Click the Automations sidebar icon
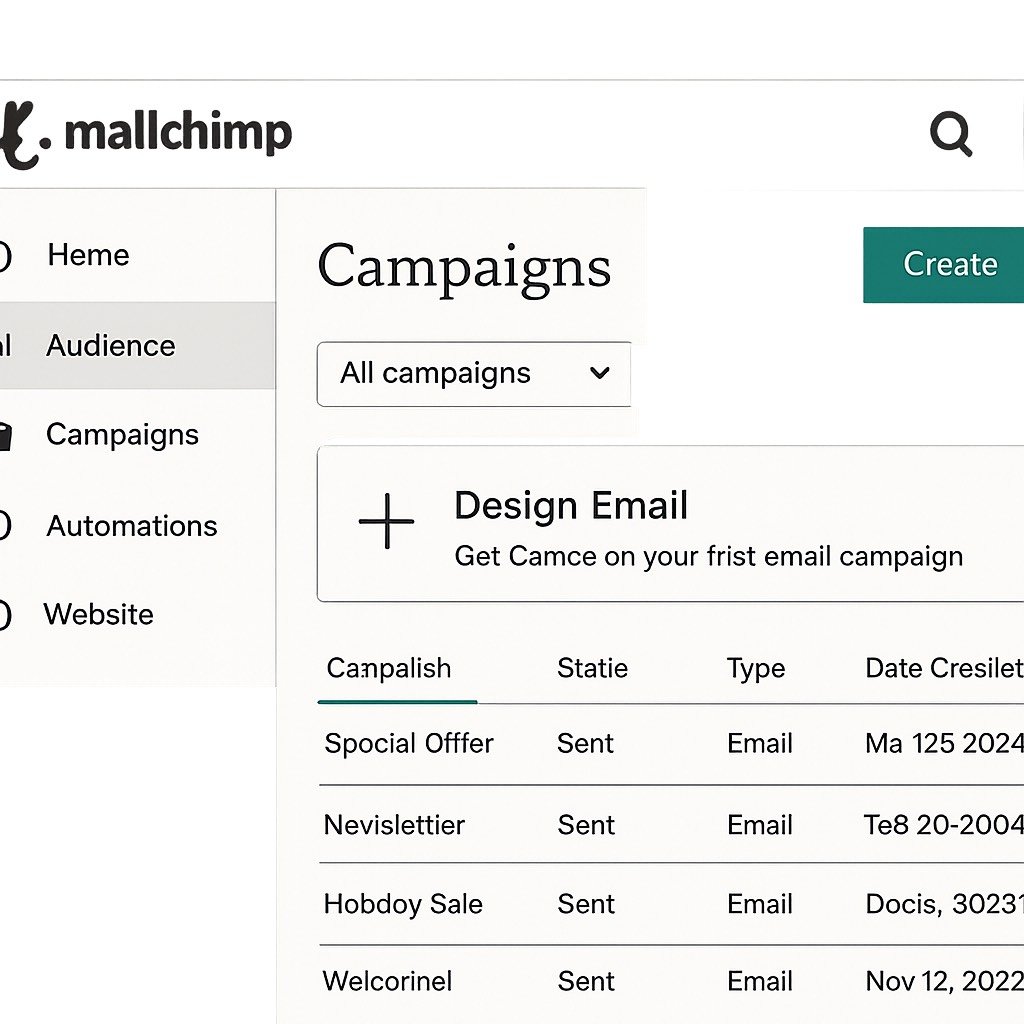Viewport: 1024px width, 1024px height. click(4, 525)
